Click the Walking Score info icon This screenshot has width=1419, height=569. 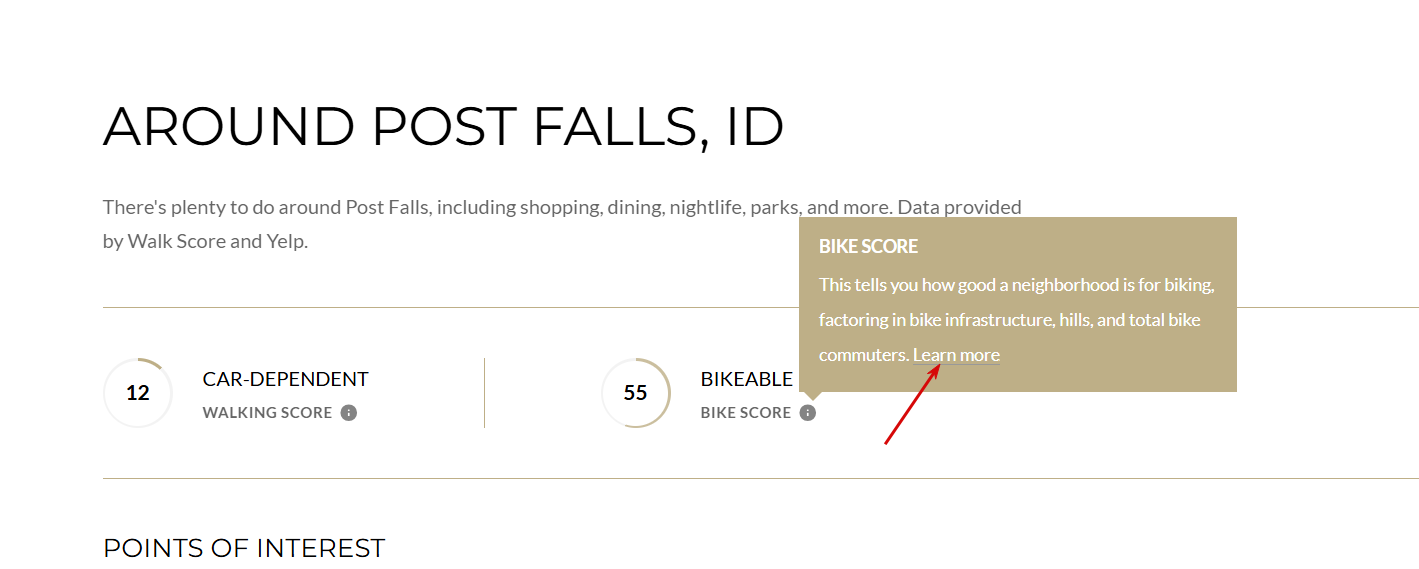coord(349,412)
